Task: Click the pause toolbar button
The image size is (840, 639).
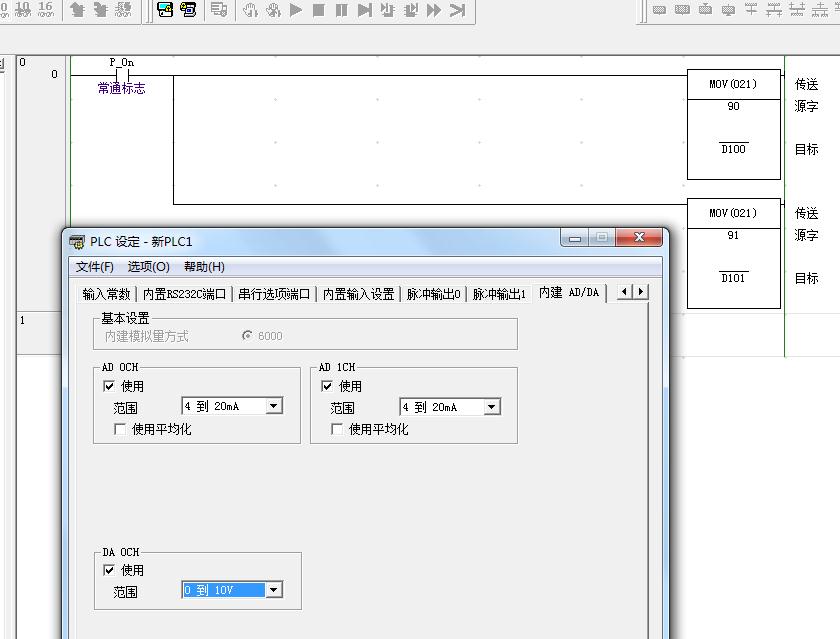Action: pyautogui.click(x=342, y=10)
